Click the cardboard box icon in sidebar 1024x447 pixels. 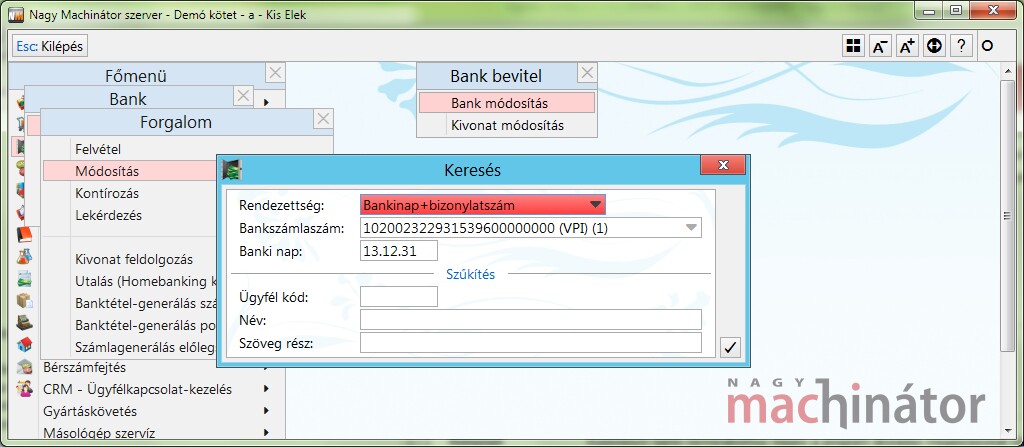coord(25,300)
